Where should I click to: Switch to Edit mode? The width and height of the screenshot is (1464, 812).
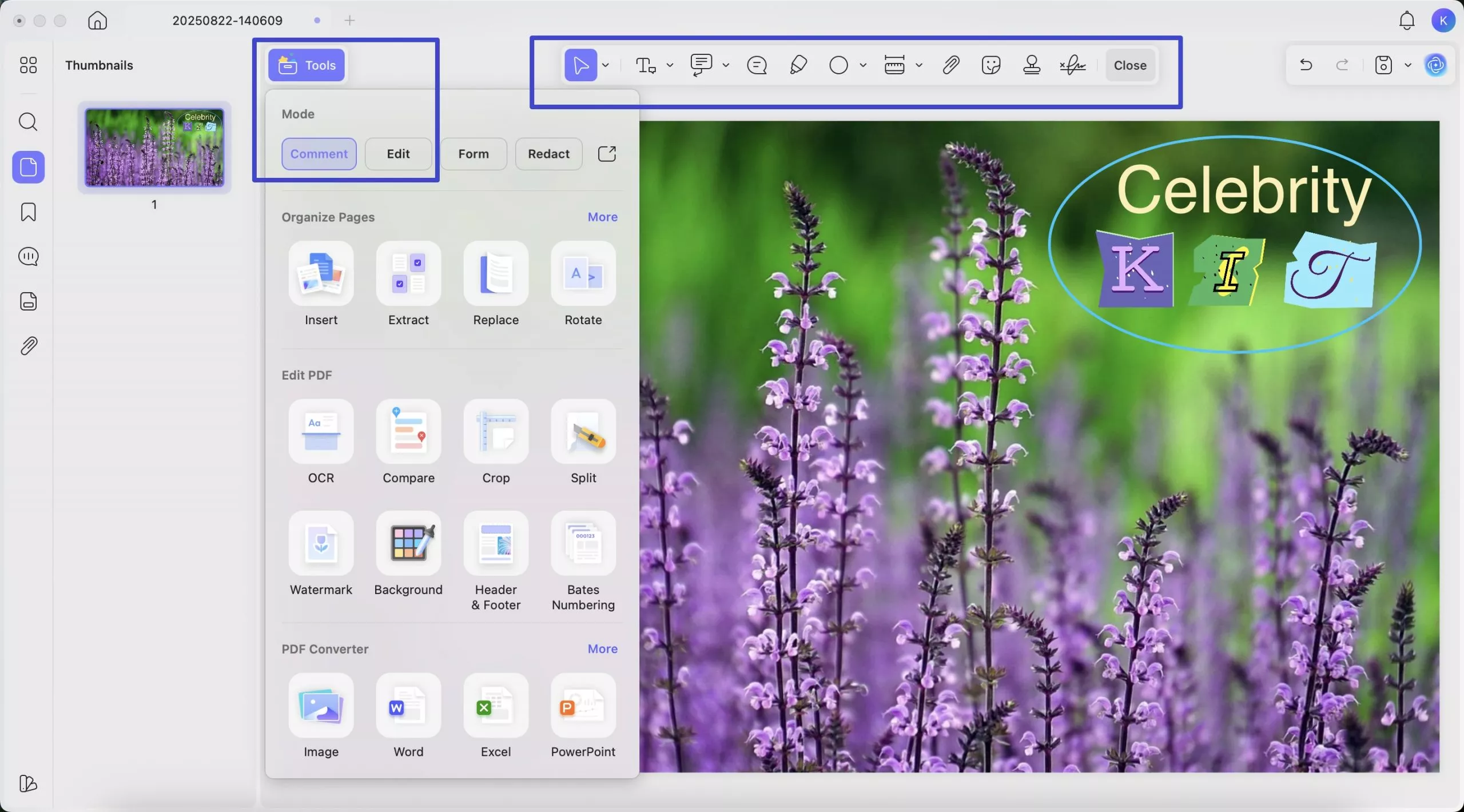398,154
